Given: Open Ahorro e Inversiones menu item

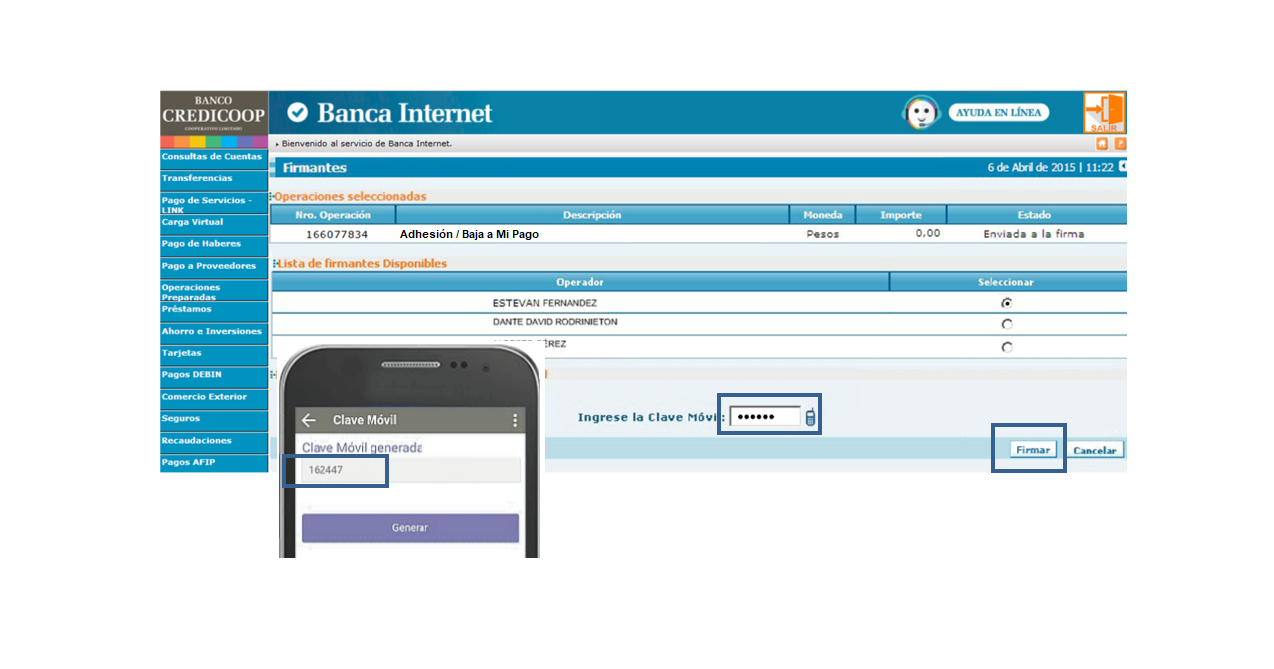Looking at the screenshot, I should (214, 332).
